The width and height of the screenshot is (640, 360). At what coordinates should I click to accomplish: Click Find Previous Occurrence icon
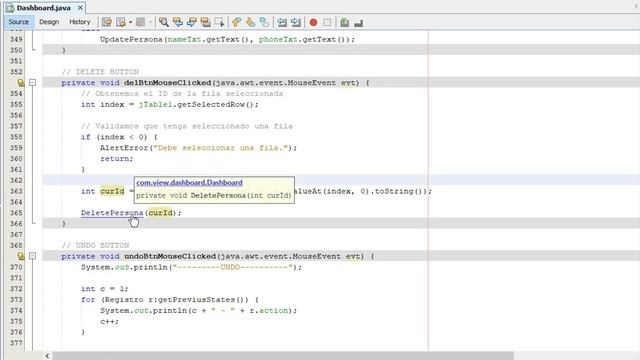tap(178, 22)
